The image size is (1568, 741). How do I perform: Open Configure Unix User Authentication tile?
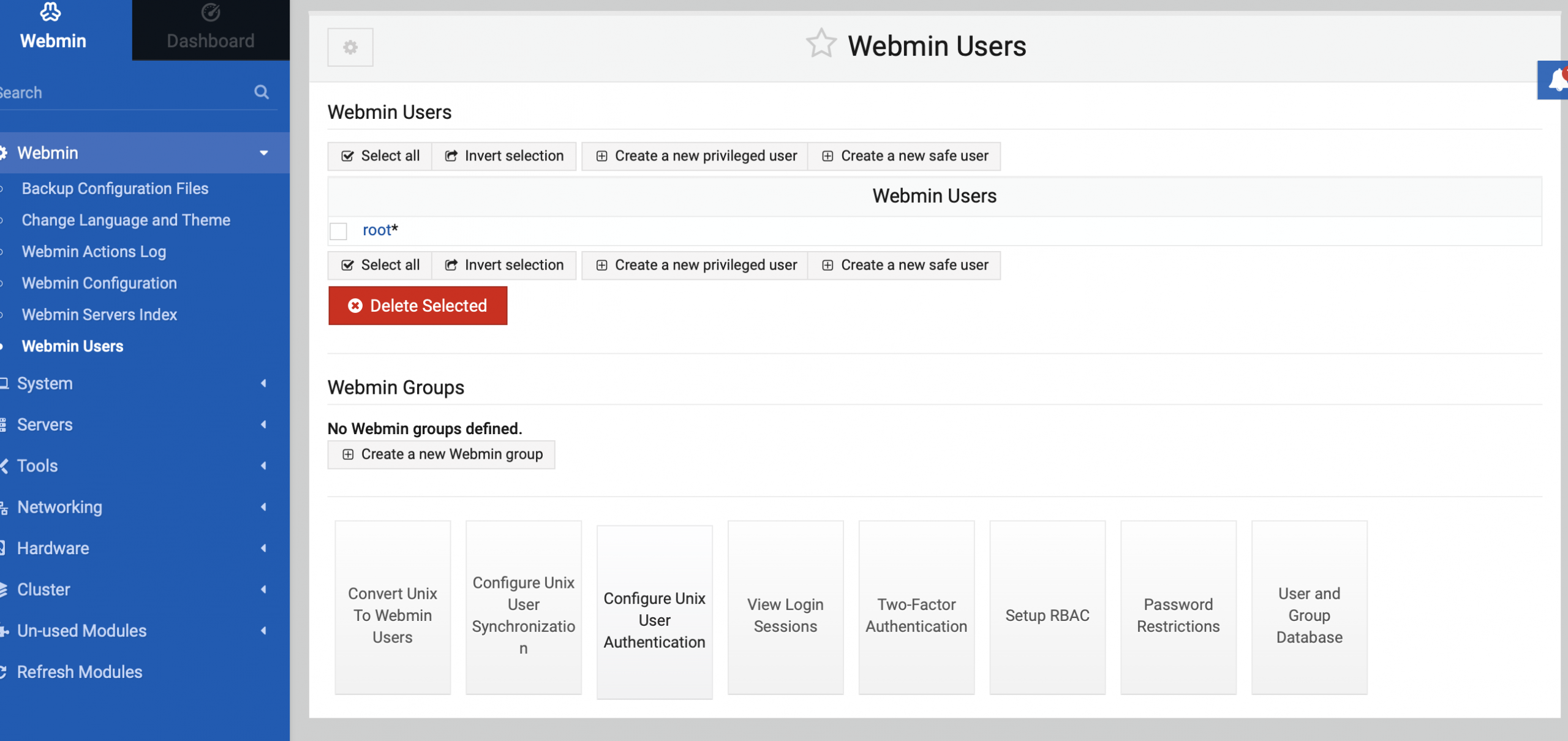655,612
